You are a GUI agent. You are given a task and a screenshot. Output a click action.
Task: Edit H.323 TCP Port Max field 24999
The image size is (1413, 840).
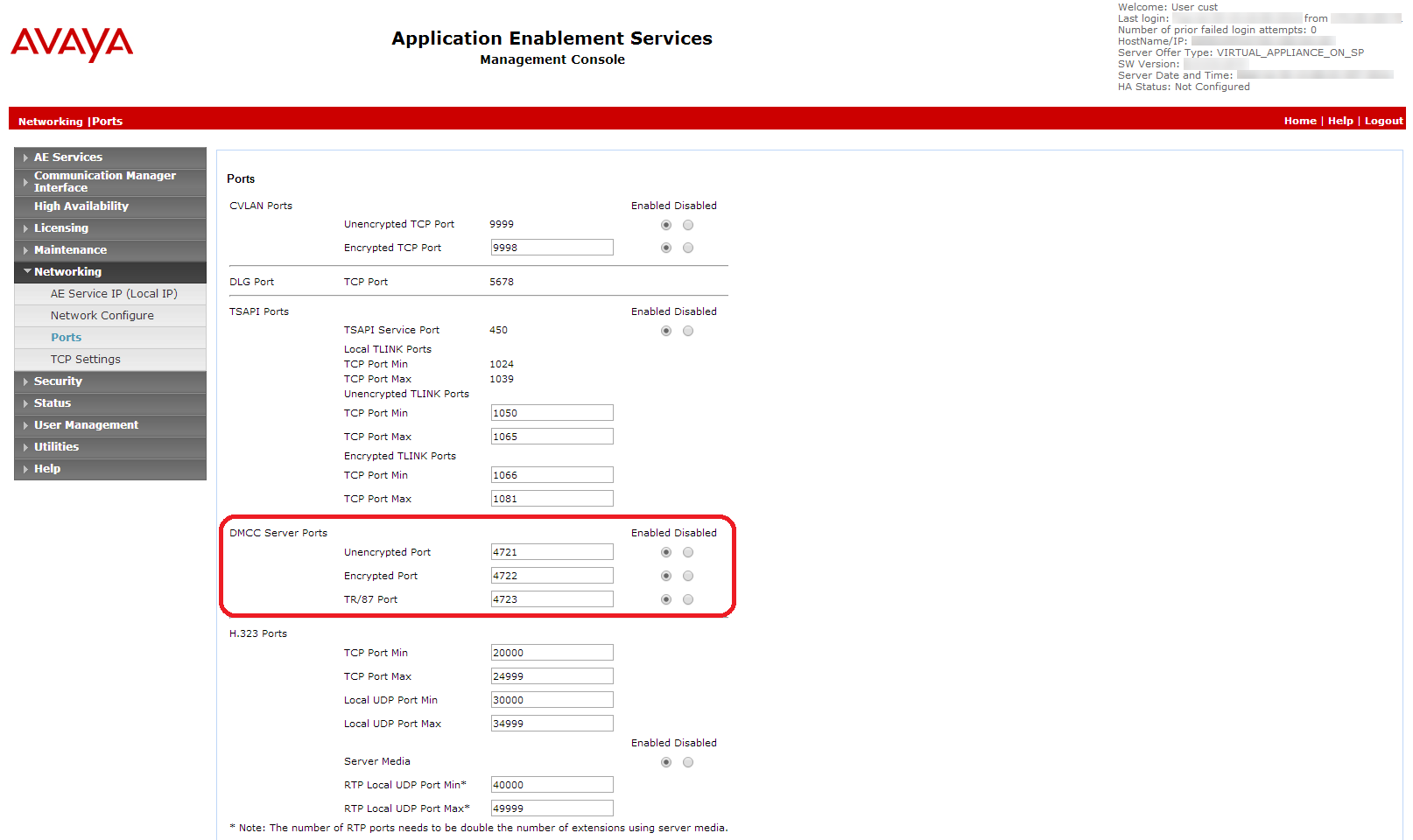(552, 676)
